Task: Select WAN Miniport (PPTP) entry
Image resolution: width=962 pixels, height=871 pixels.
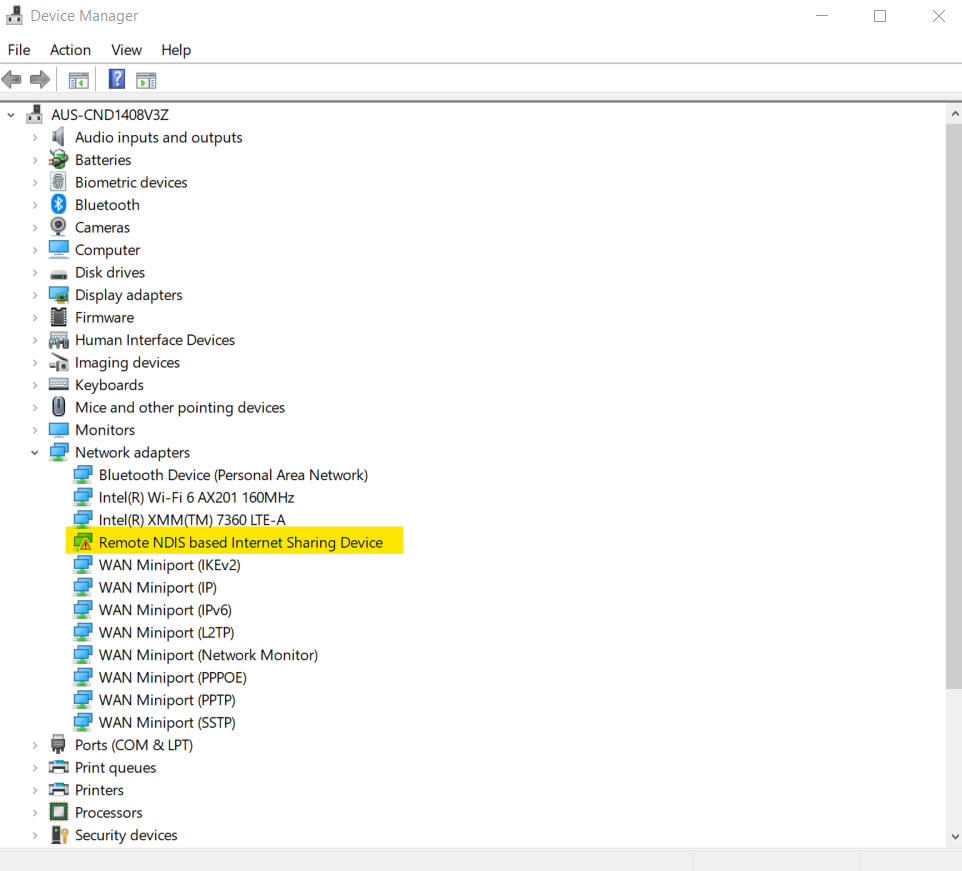Action: (167, 700)
